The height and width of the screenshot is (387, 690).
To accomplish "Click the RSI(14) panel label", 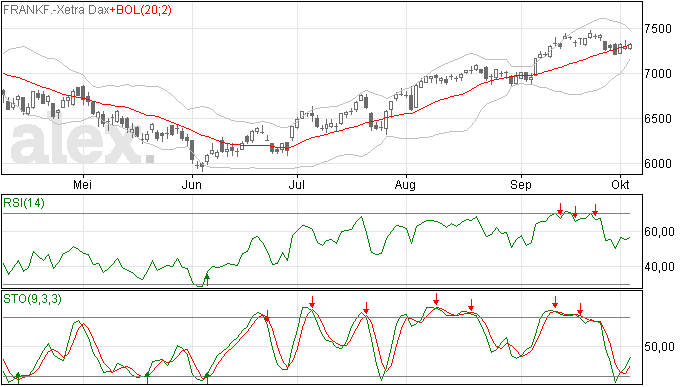I will pos(24,203).
